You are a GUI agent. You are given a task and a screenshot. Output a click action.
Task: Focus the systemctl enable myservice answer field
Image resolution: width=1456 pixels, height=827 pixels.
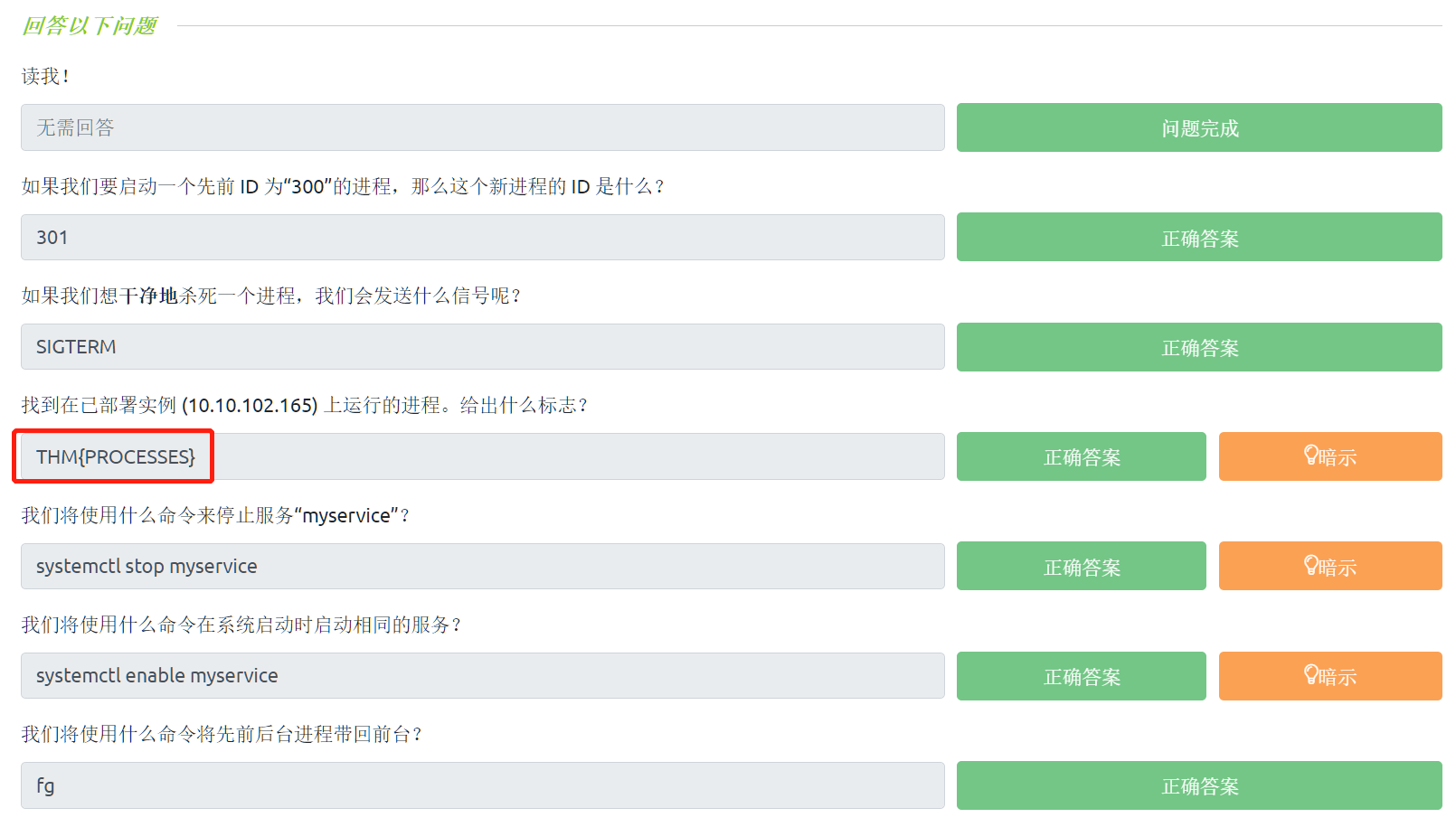pyautogui.click(x=482, y=676)
